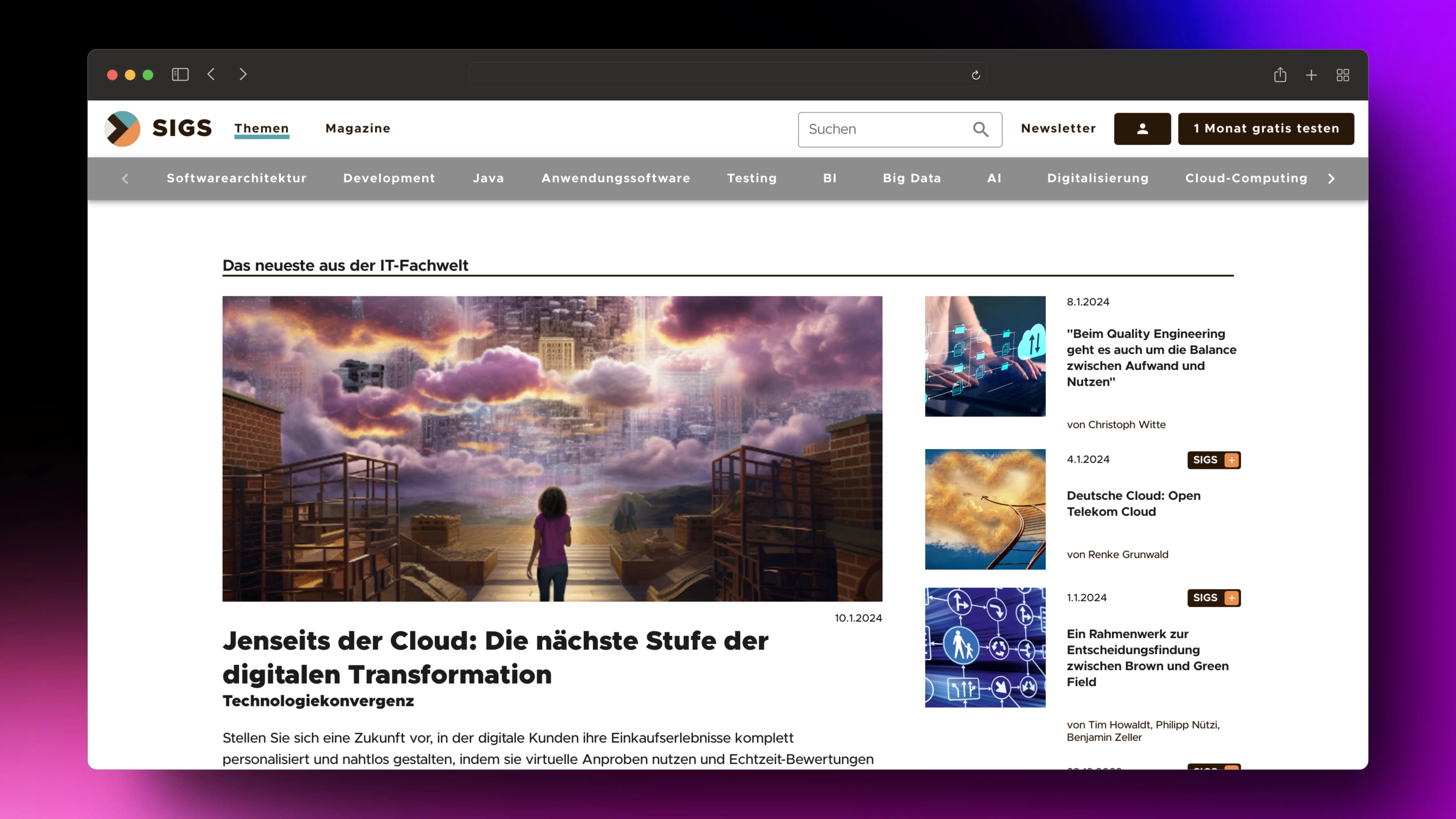The image size is (1456, 819).
Task: Open the Newsletter link
Action: (1058, 128)
